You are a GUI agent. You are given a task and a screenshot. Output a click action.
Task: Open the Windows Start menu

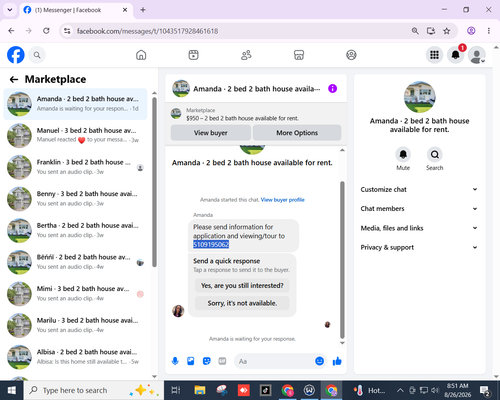pyautogui.click(x=12, y=390)
